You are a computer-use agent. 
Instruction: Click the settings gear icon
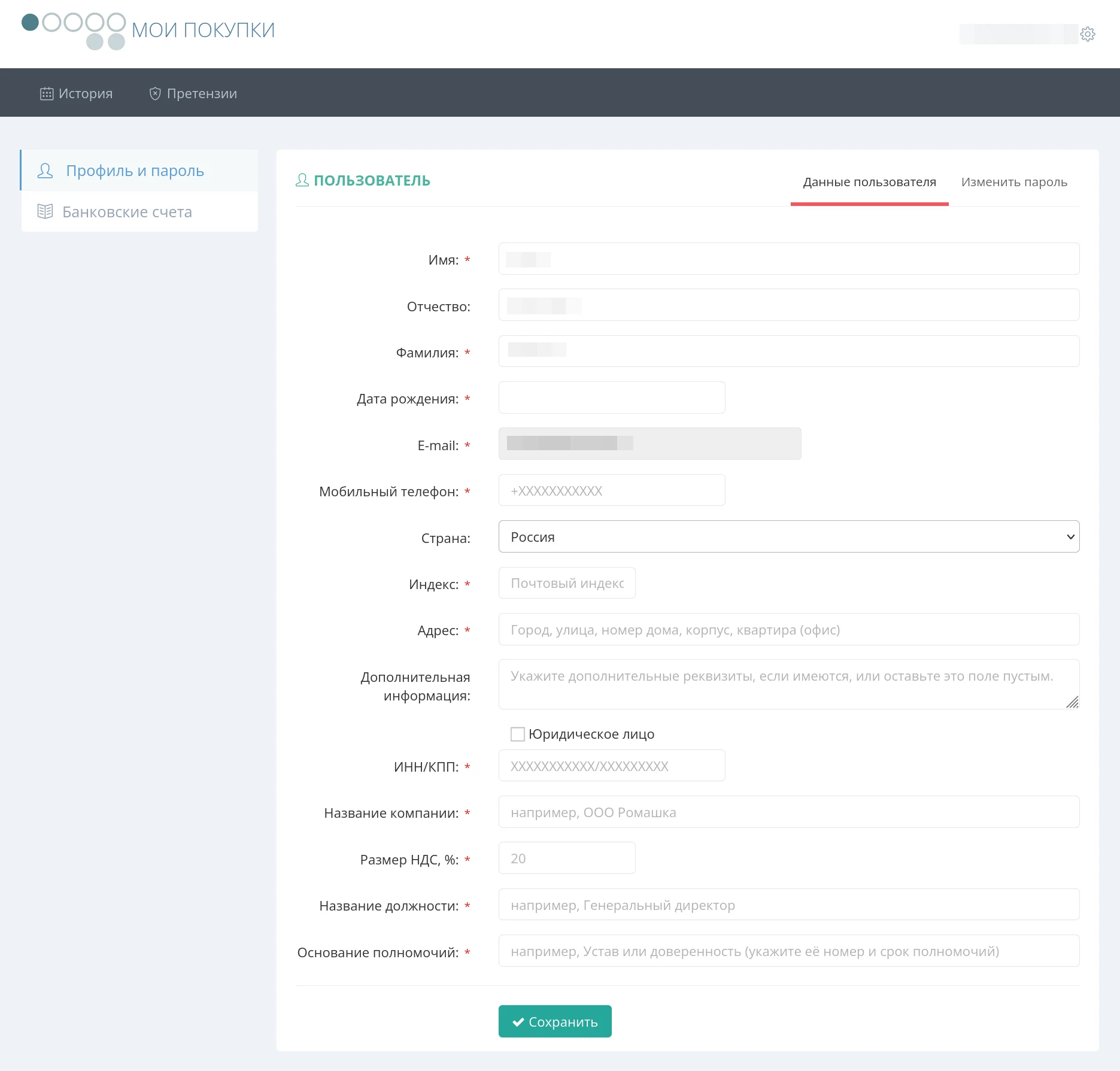pos(1088,34)
